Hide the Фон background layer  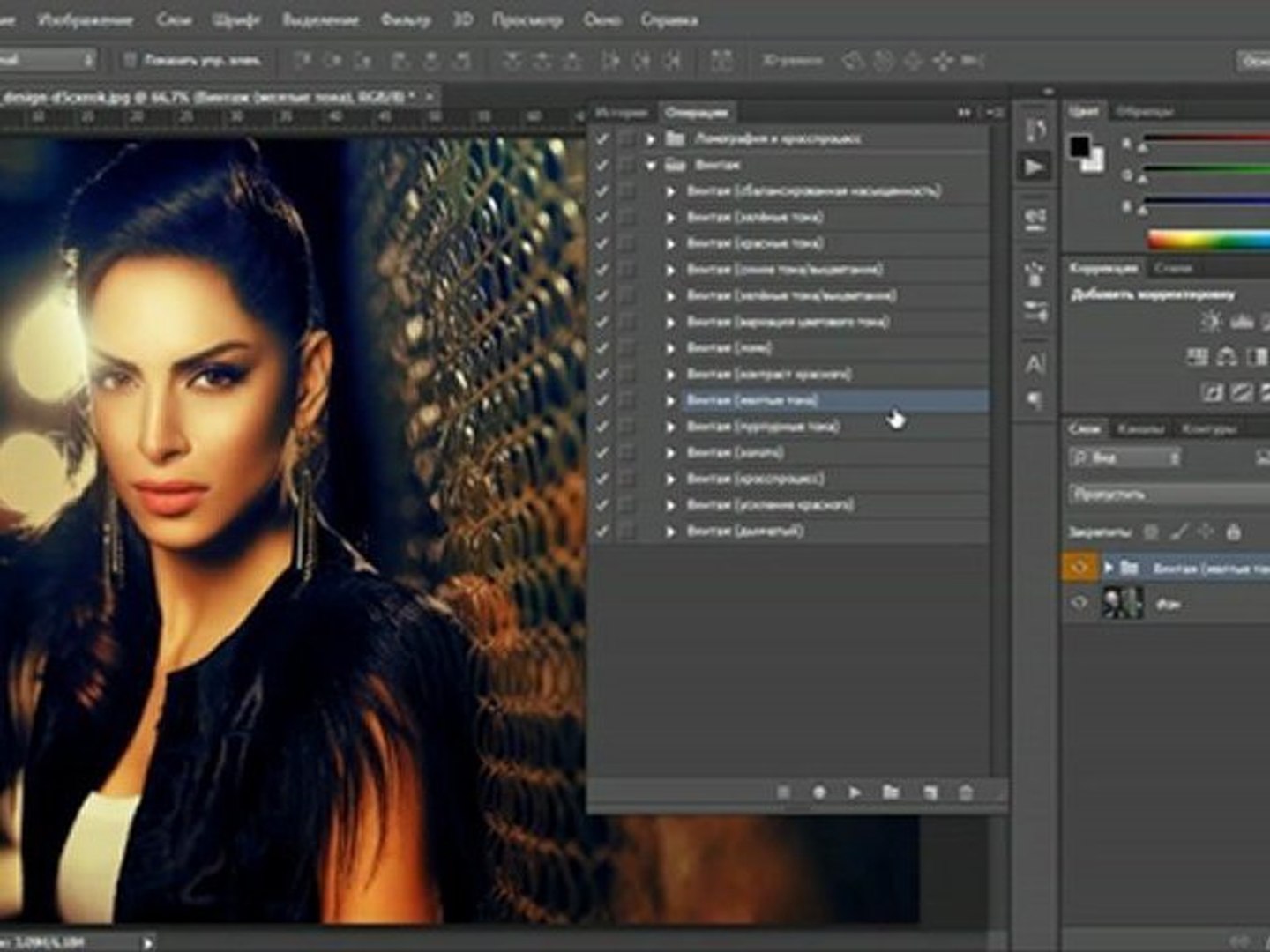pos(1079,603)
